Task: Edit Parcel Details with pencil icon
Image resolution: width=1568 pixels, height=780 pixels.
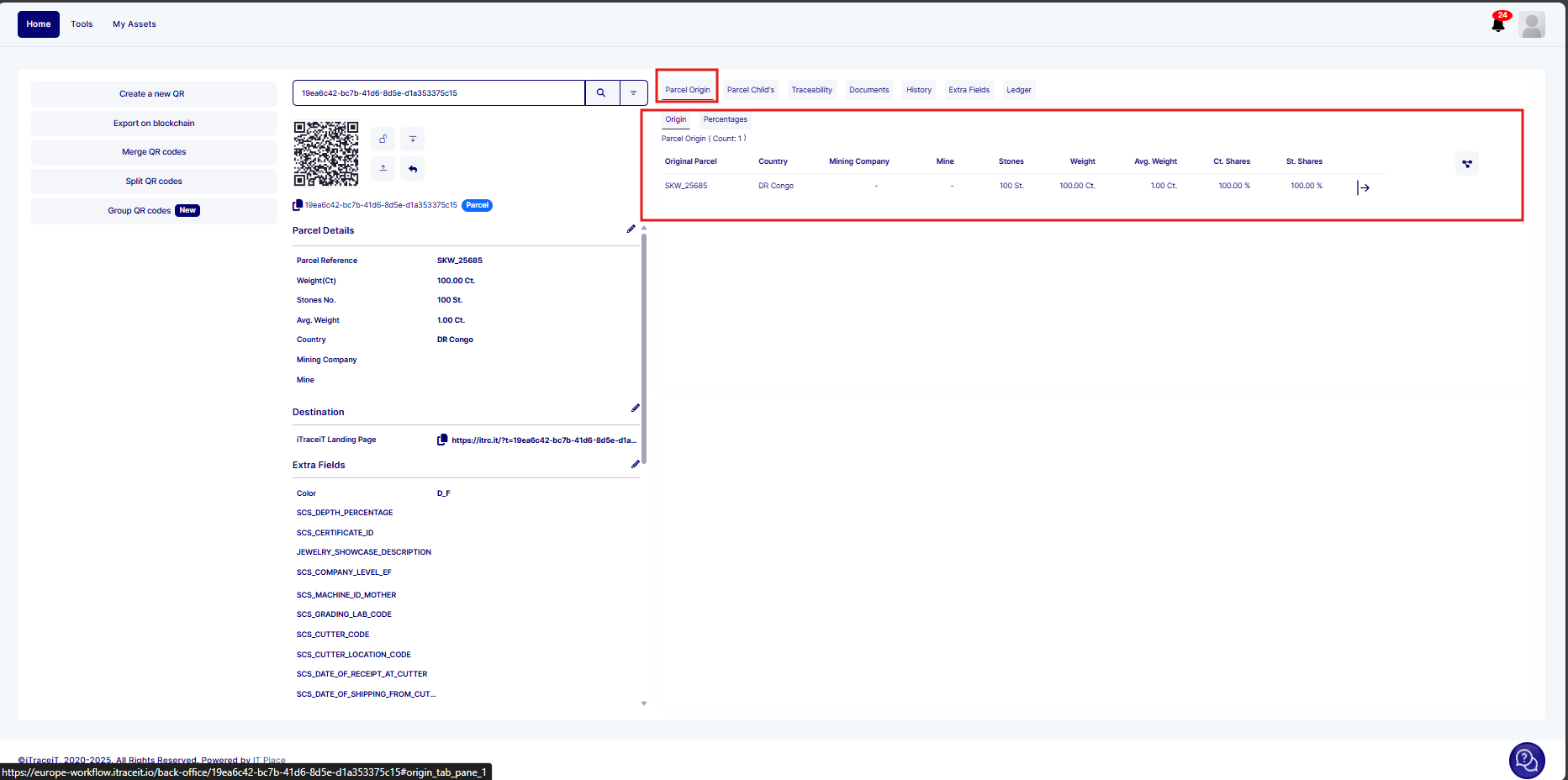Action: coord(631,229)
